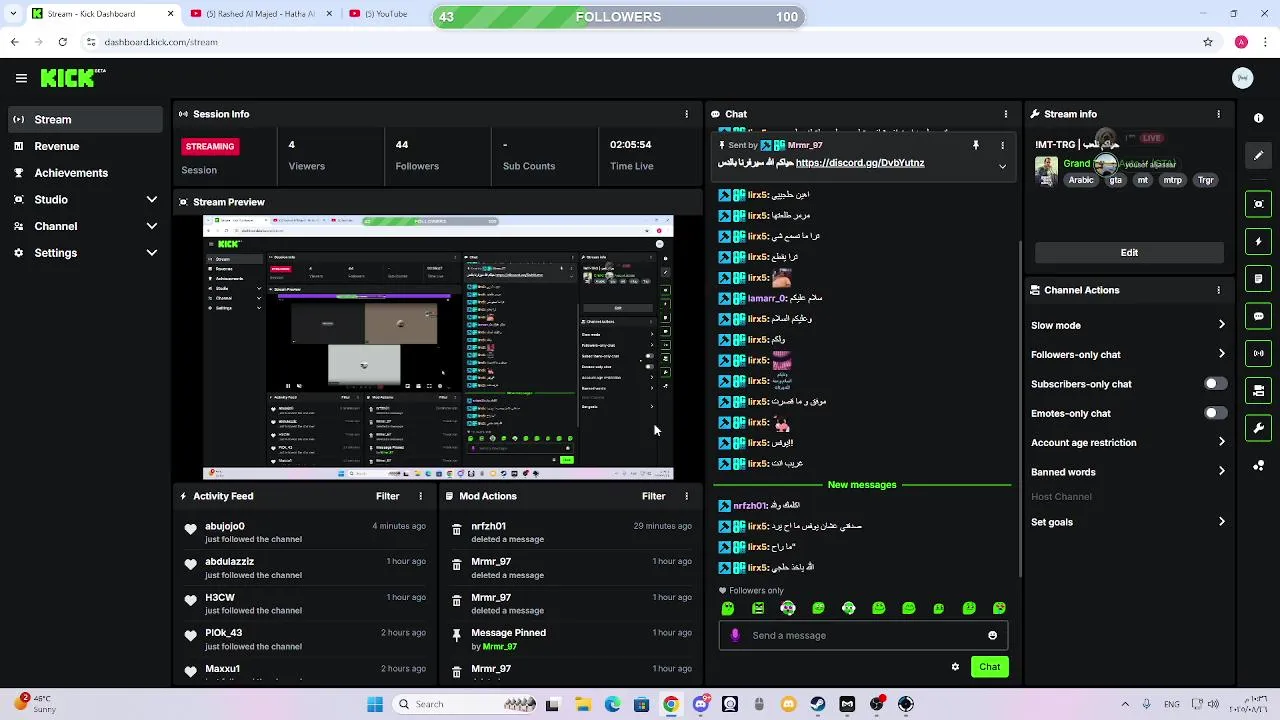The width and height of the screenshot is (1280, 720).
Task: Click the Windows taskbar Search box
Action: click(x=462, y=704)
